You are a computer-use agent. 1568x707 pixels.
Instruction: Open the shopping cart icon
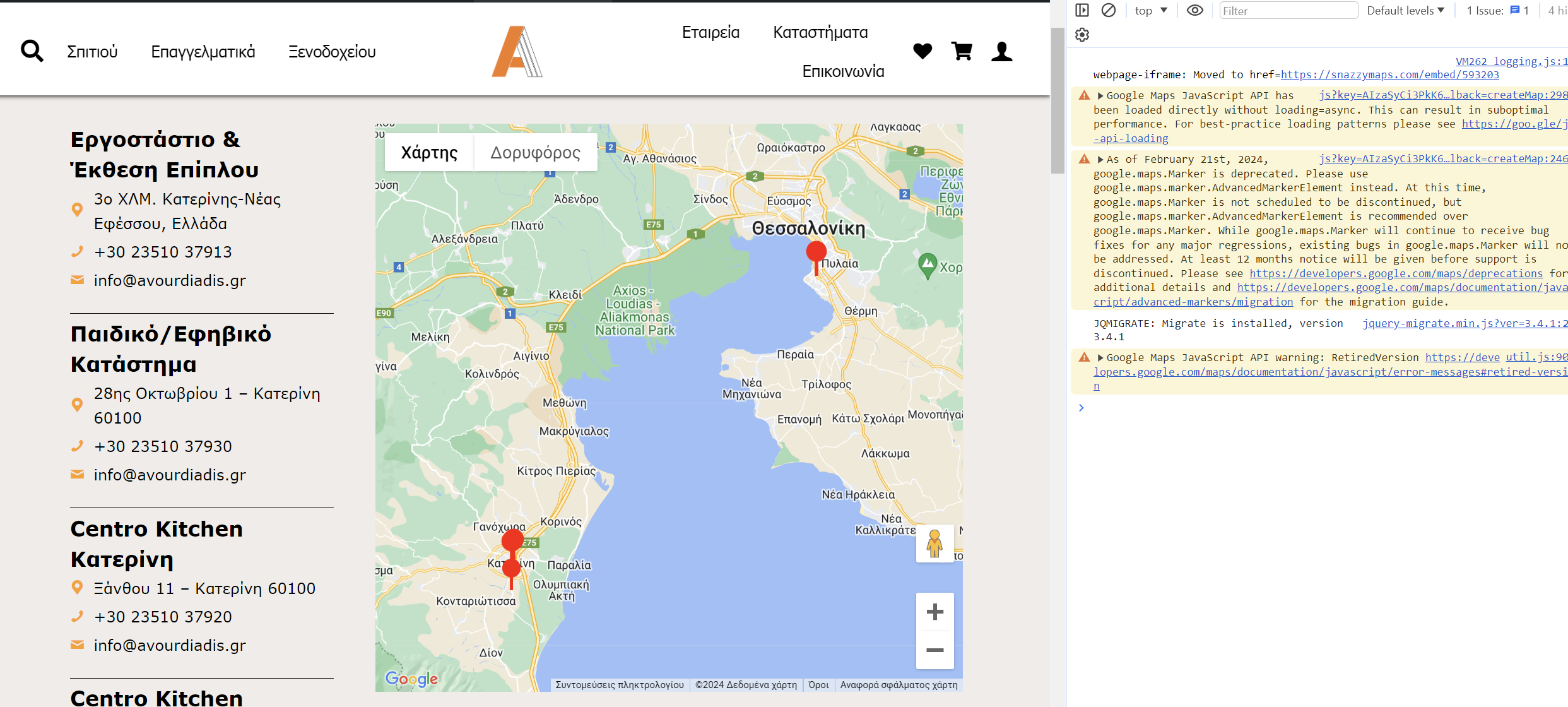(962, 51)
